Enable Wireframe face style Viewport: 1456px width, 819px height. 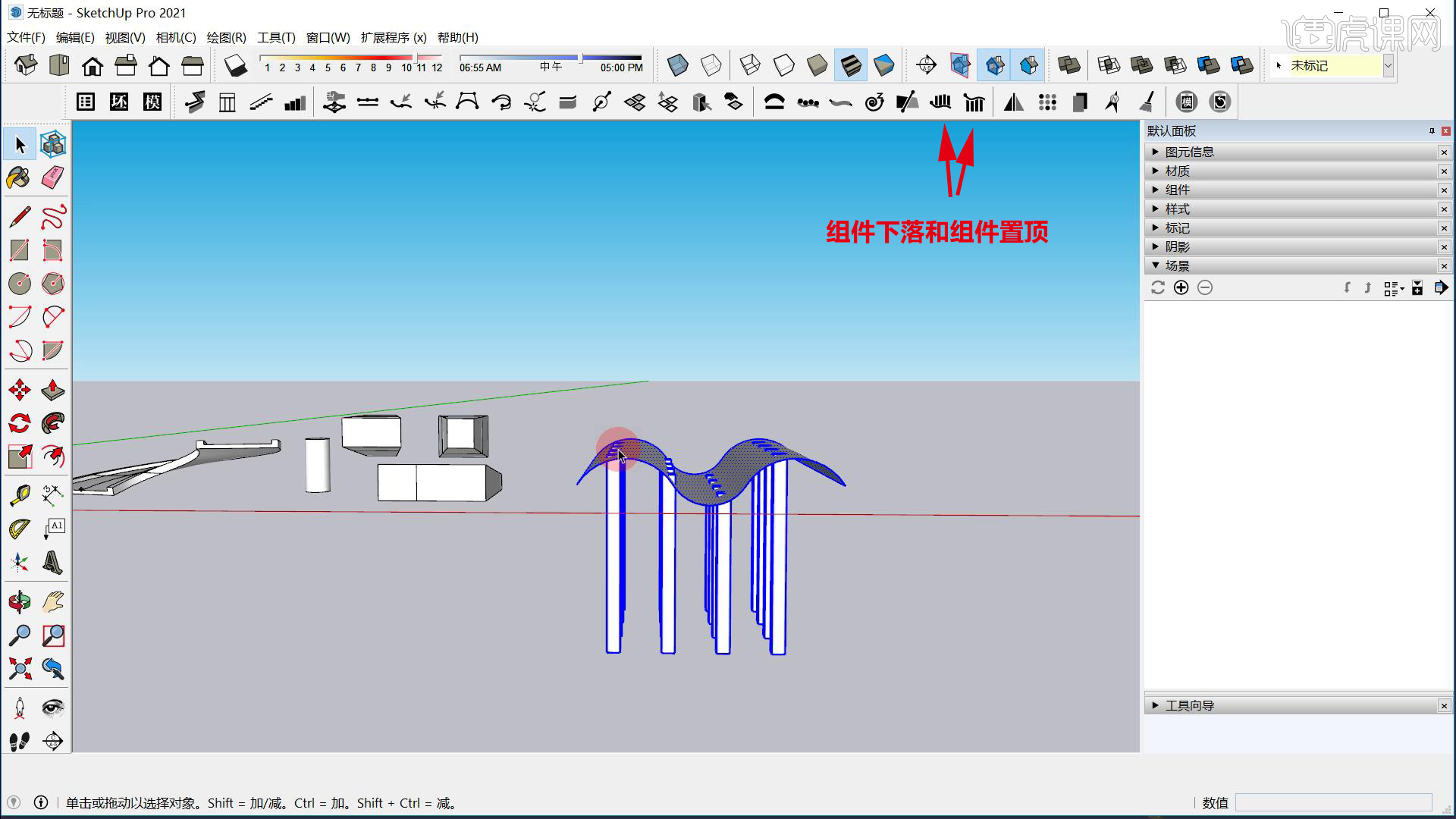pos(750,66)
